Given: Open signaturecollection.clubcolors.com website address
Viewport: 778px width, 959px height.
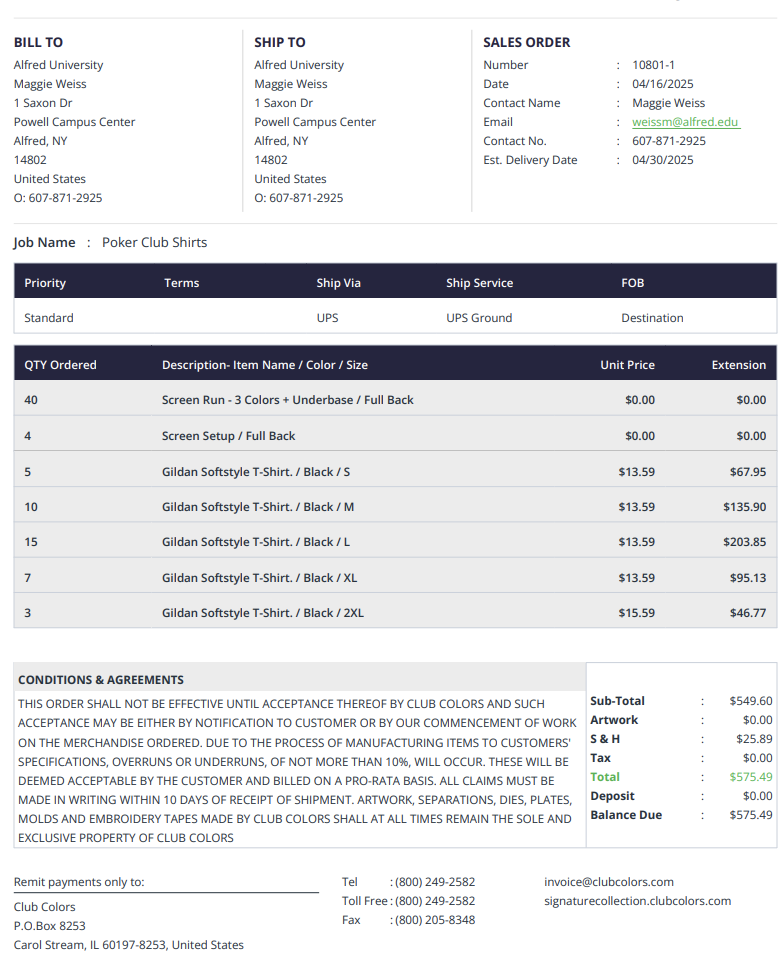Looking at the screenshot, I should [x=637, y=901].
